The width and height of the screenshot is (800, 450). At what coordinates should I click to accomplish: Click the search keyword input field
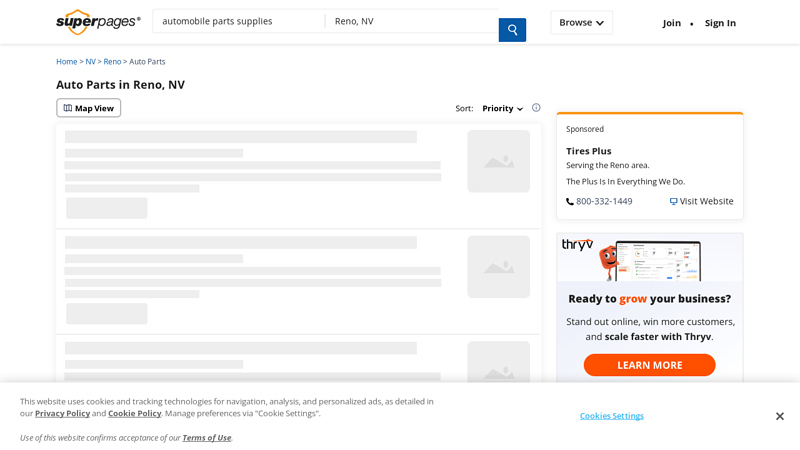pos(238,21)
